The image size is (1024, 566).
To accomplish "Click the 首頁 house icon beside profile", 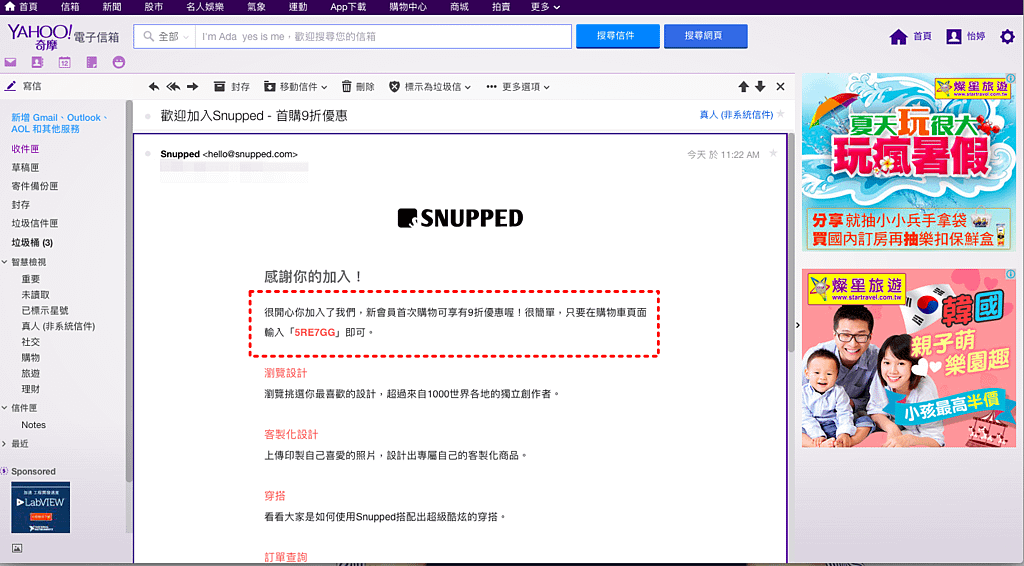I will (x=899, y=37).
